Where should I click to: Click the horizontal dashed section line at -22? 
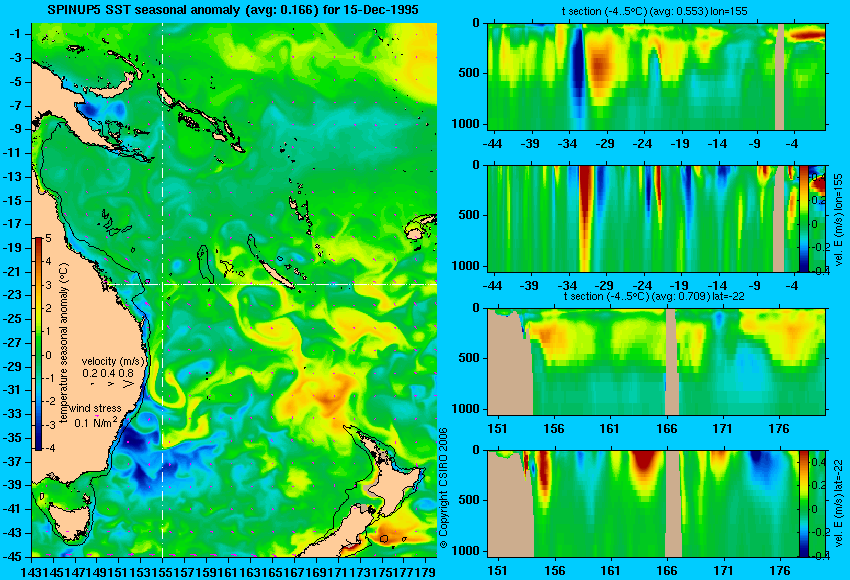[x=273, y=284]
